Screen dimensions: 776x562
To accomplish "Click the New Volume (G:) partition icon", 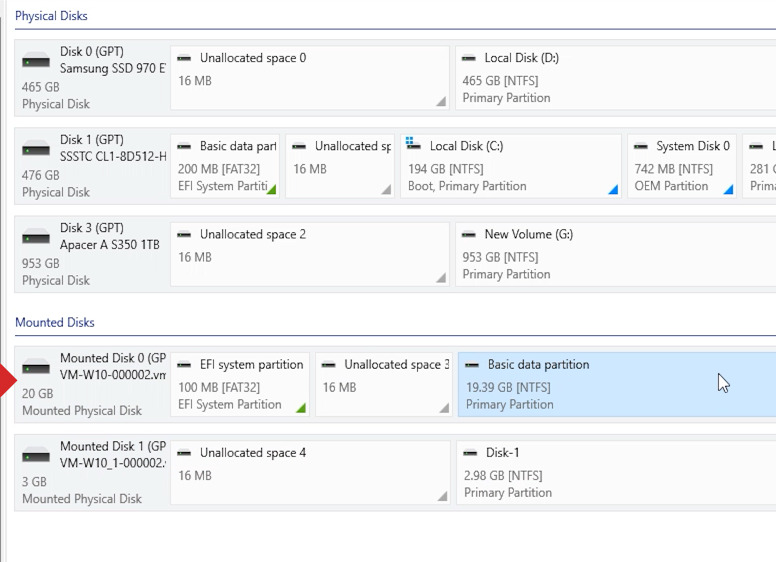I will [469, 234].
